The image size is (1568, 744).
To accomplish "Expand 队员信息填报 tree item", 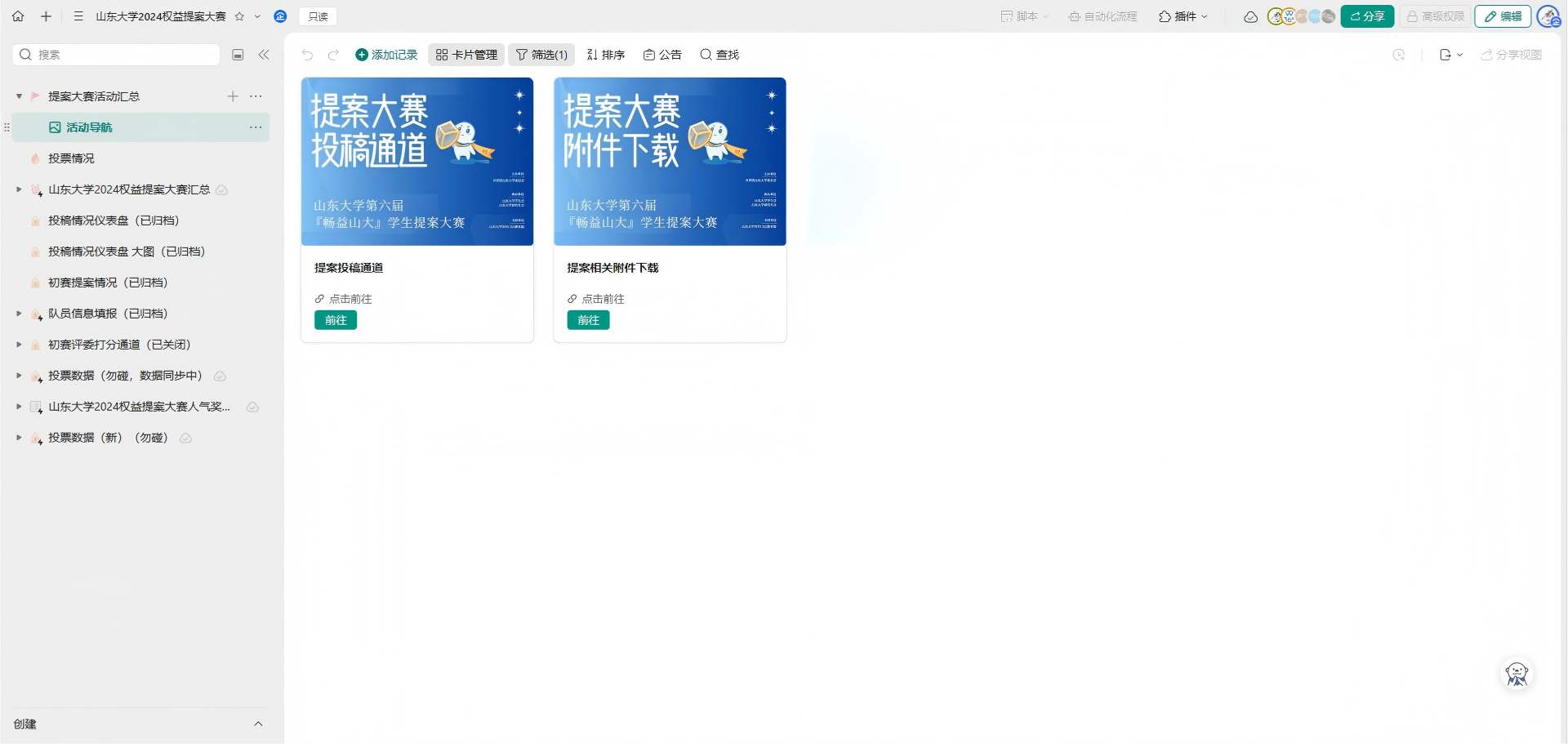I will pyautogui.click(x=19, y=314).
